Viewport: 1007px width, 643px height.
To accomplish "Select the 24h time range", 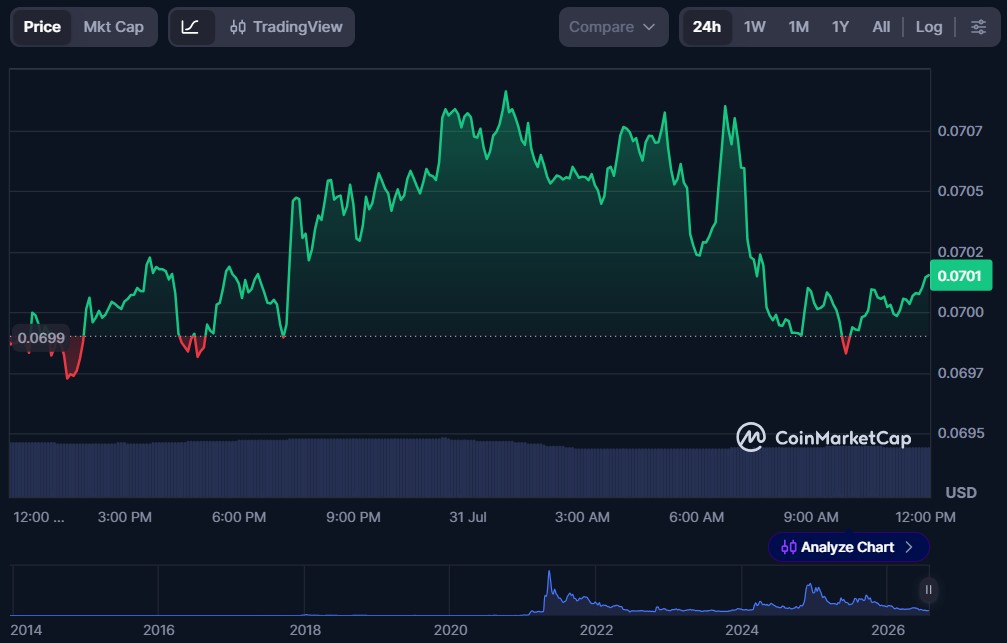I will click(706, 27).
